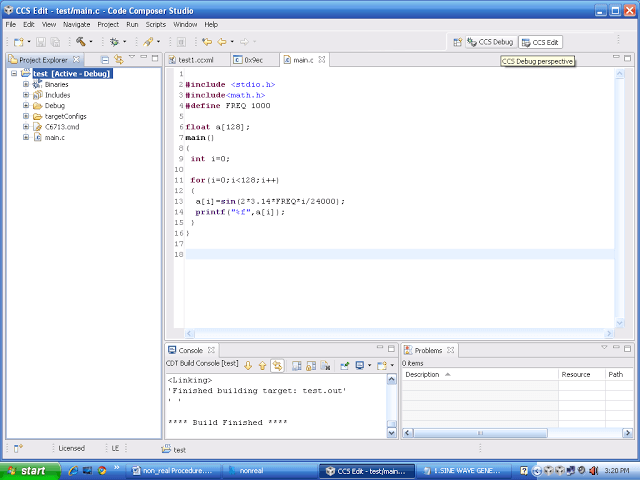Open Debug dropdown arrow
The width and height of the screenshot is (640, 480).
124,41
